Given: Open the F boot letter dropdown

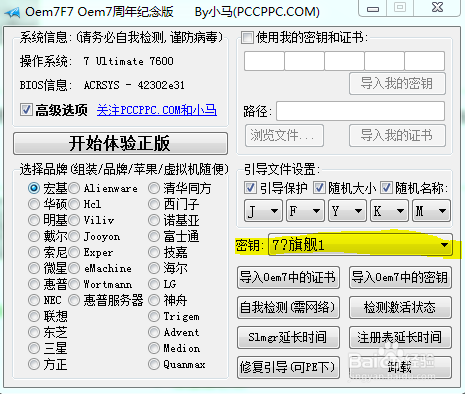Looking at the screenshot, I should click(x=305, y=211).
